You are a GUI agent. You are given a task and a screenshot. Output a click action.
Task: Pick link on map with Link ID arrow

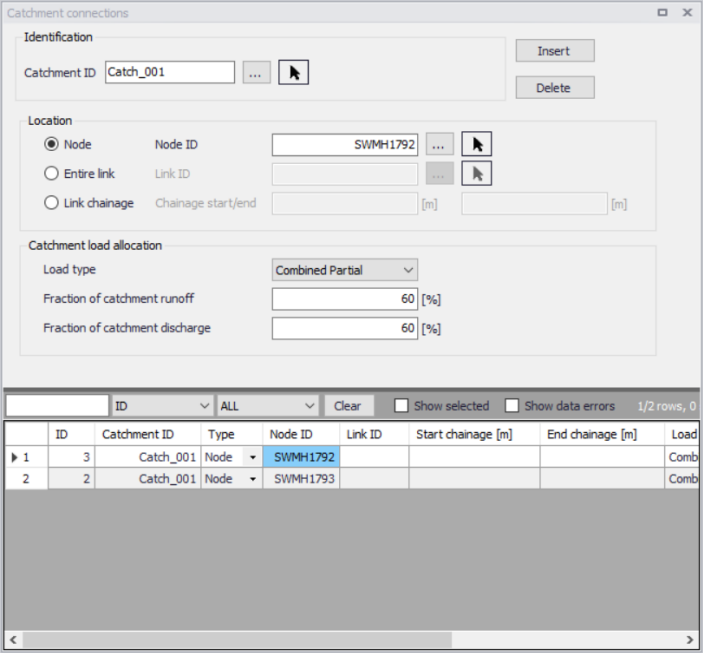point(477,174)
